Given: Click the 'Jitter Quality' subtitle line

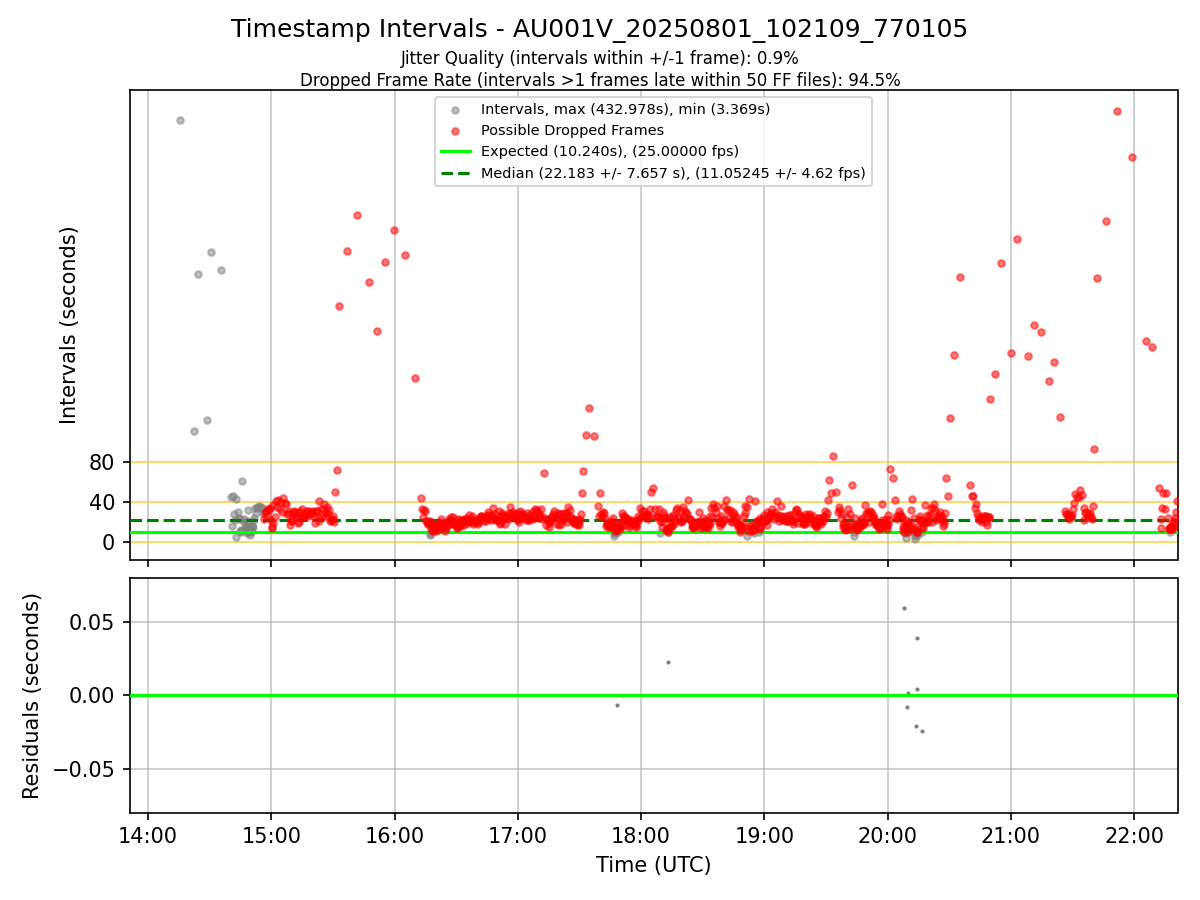Looking at the screenshot, I should 599,58.
